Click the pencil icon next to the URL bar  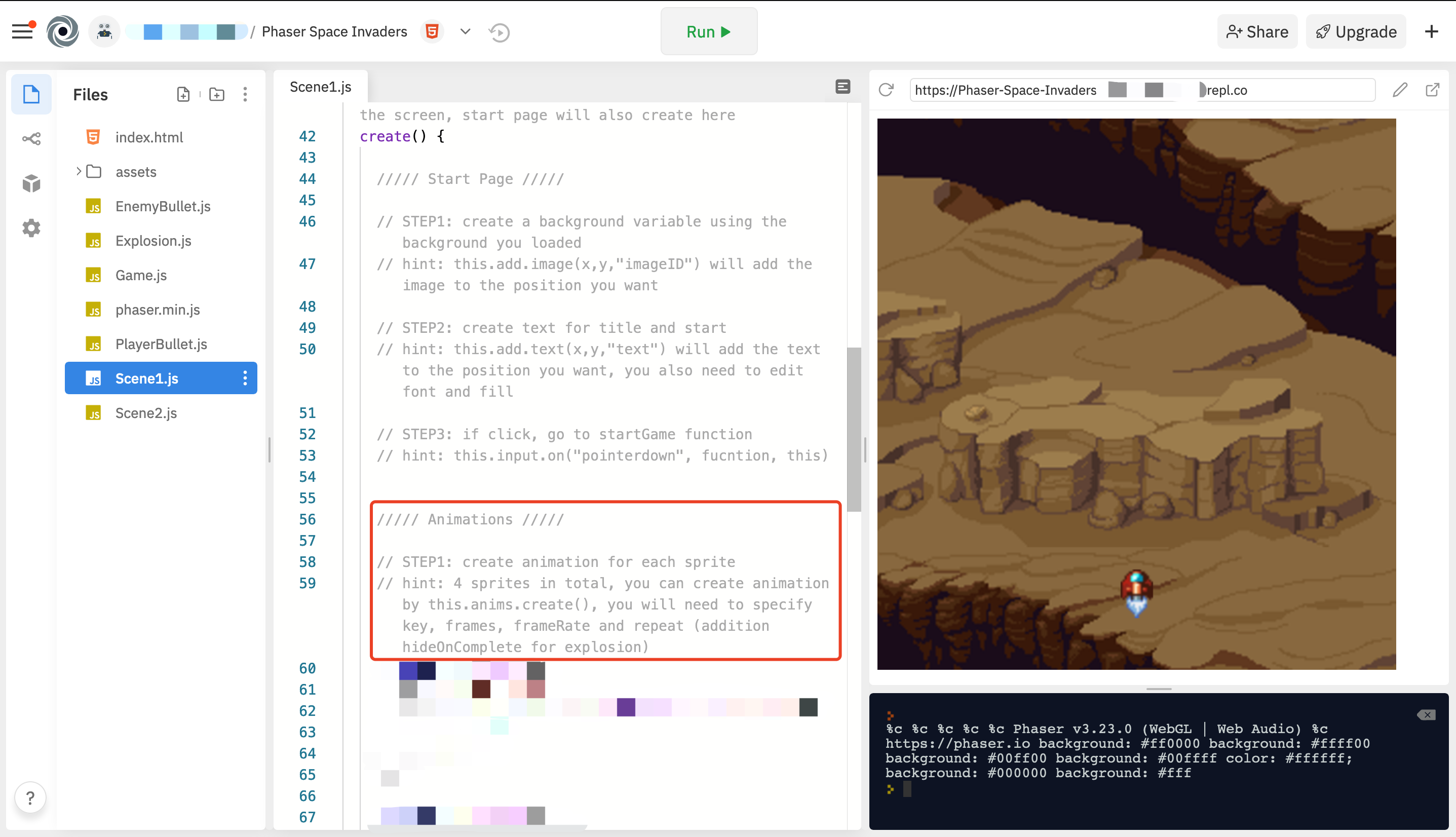[x=1400, y=90]
